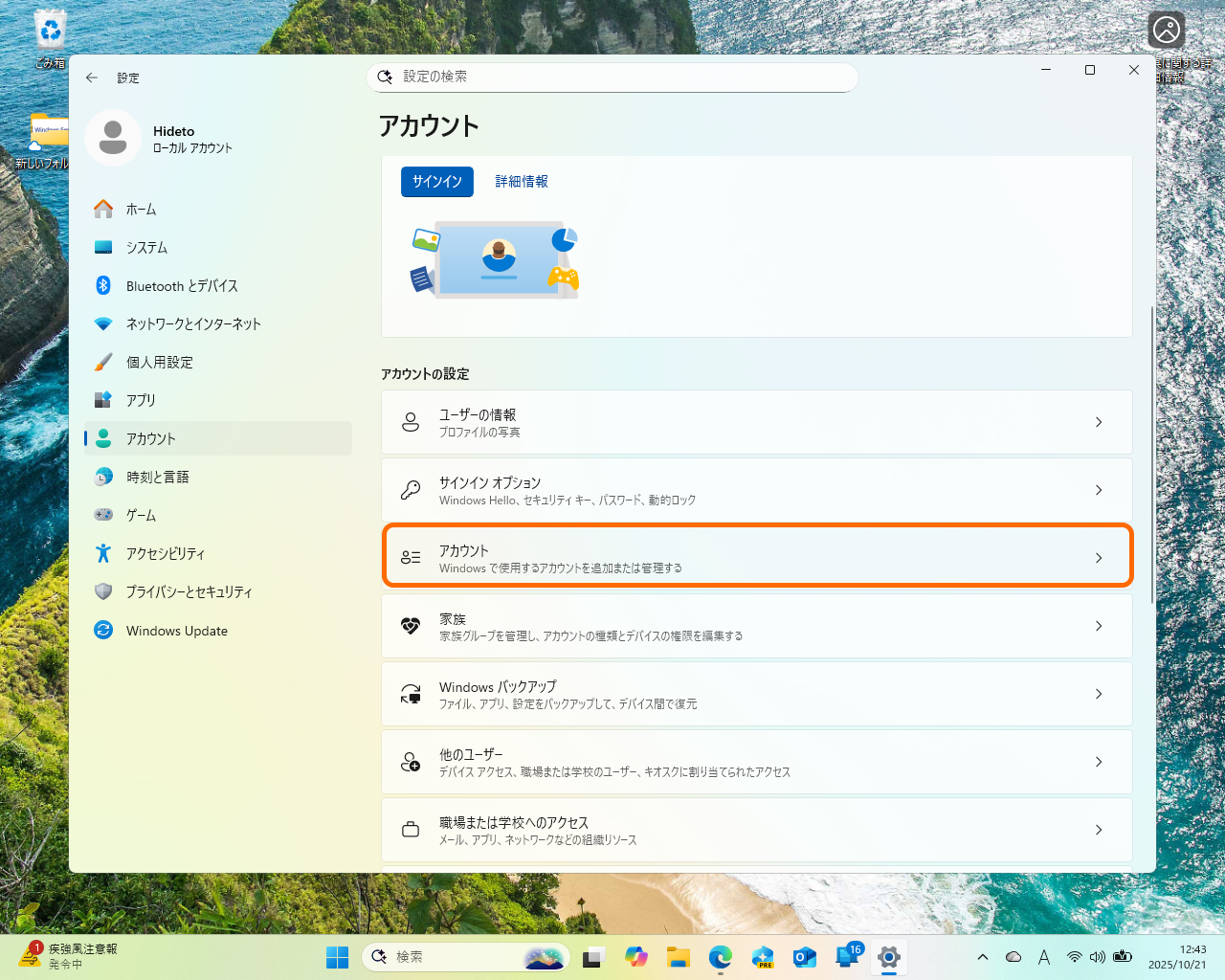Screen dimensions: 1225x980
Task: Open the アクセシビリティ figure icon
Action: (103, 553)
